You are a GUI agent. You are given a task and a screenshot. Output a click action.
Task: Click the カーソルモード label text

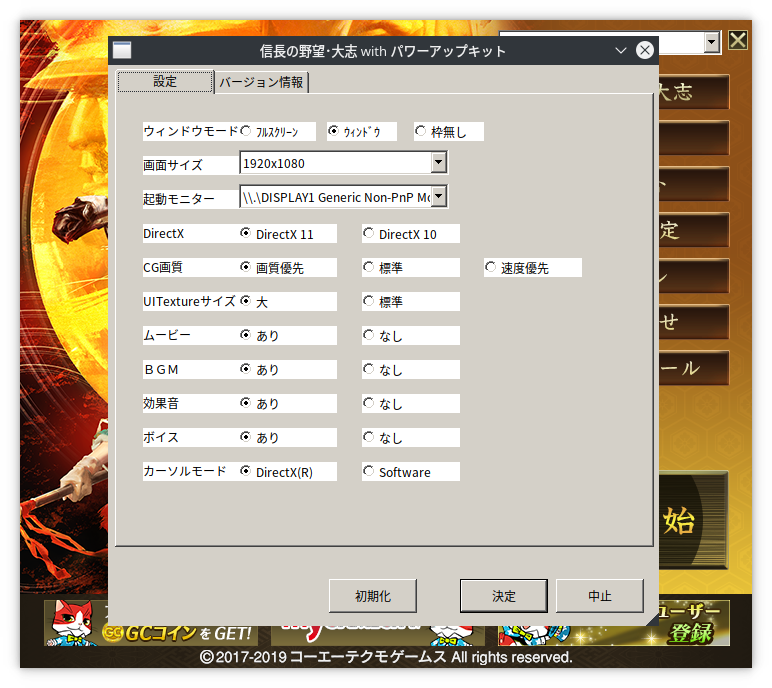(185, 471)
